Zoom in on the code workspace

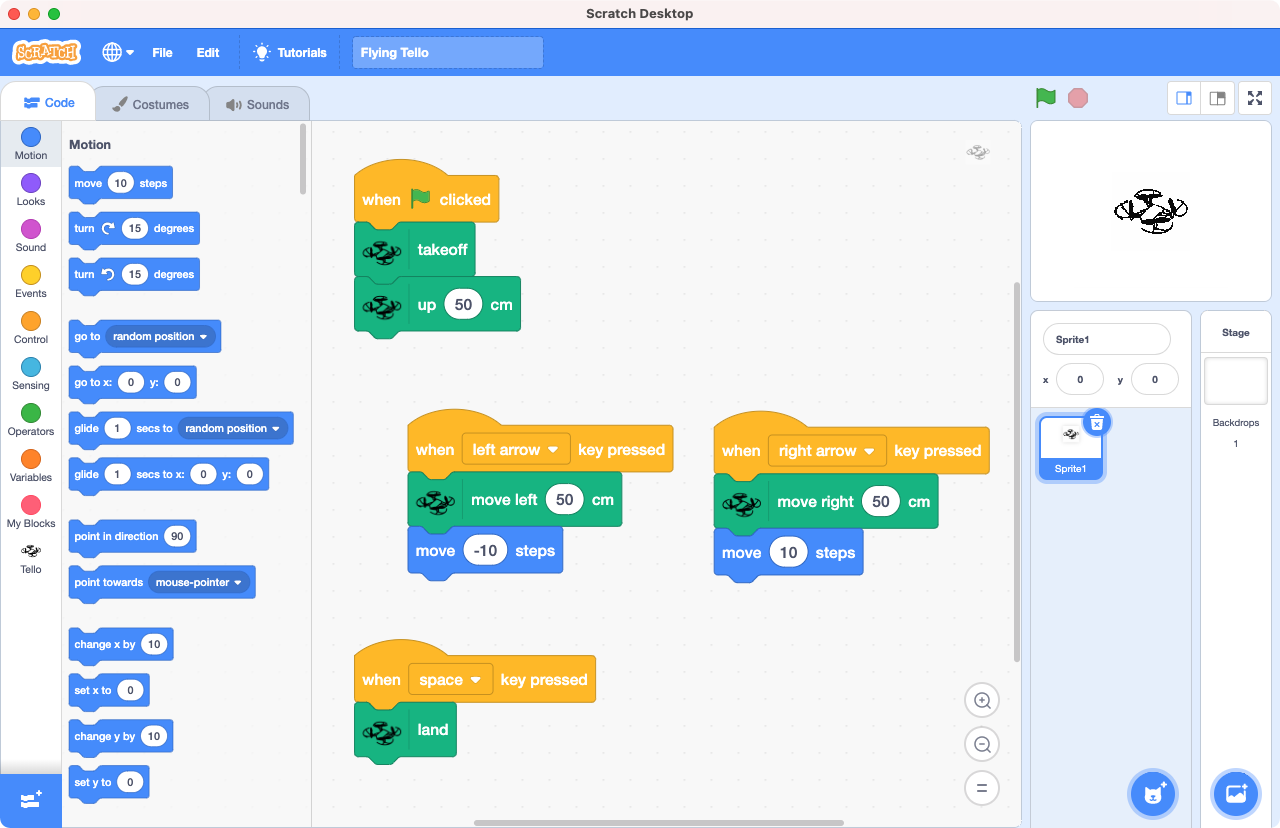click(981, 701)
